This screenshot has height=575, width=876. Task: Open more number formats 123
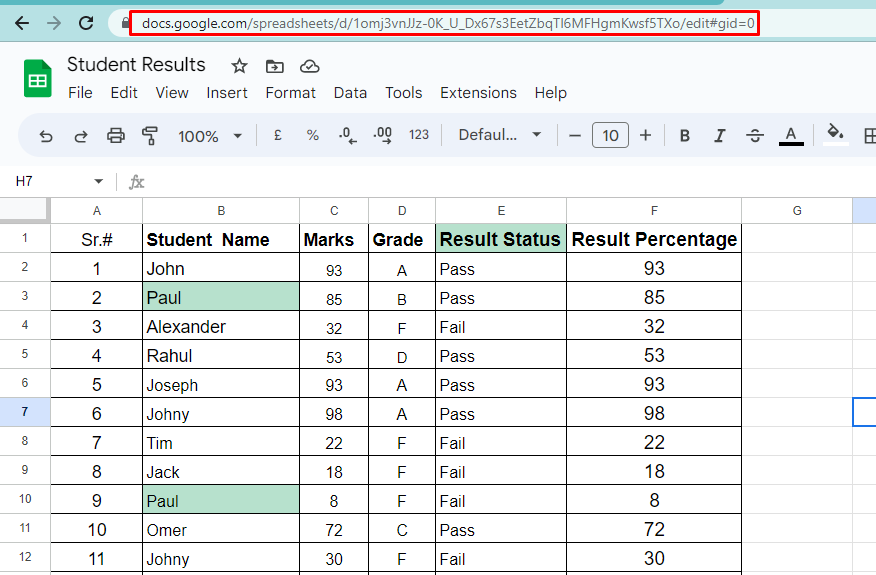coord(418,135)
